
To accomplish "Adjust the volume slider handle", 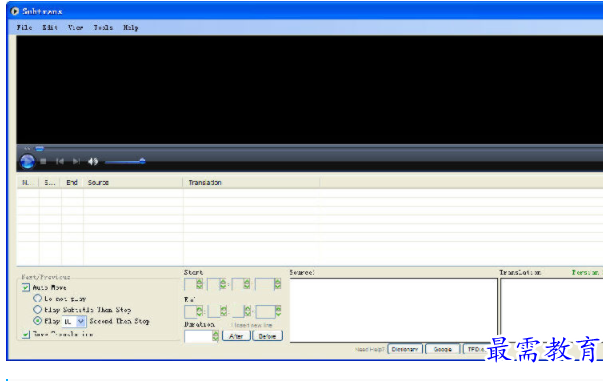I will (x=142, y=160).
